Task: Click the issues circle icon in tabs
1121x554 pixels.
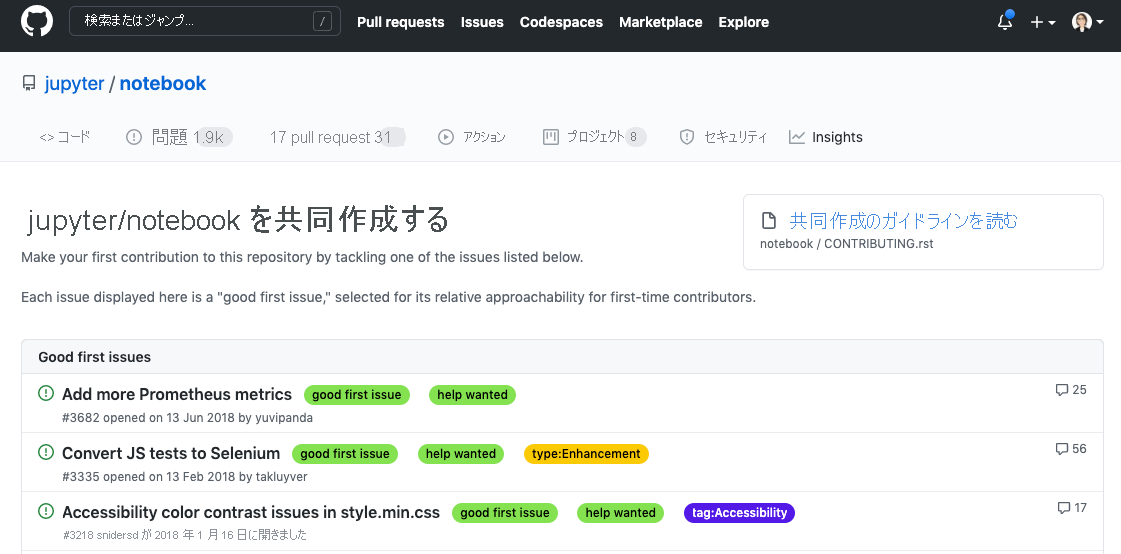Action: coord(134,137)
